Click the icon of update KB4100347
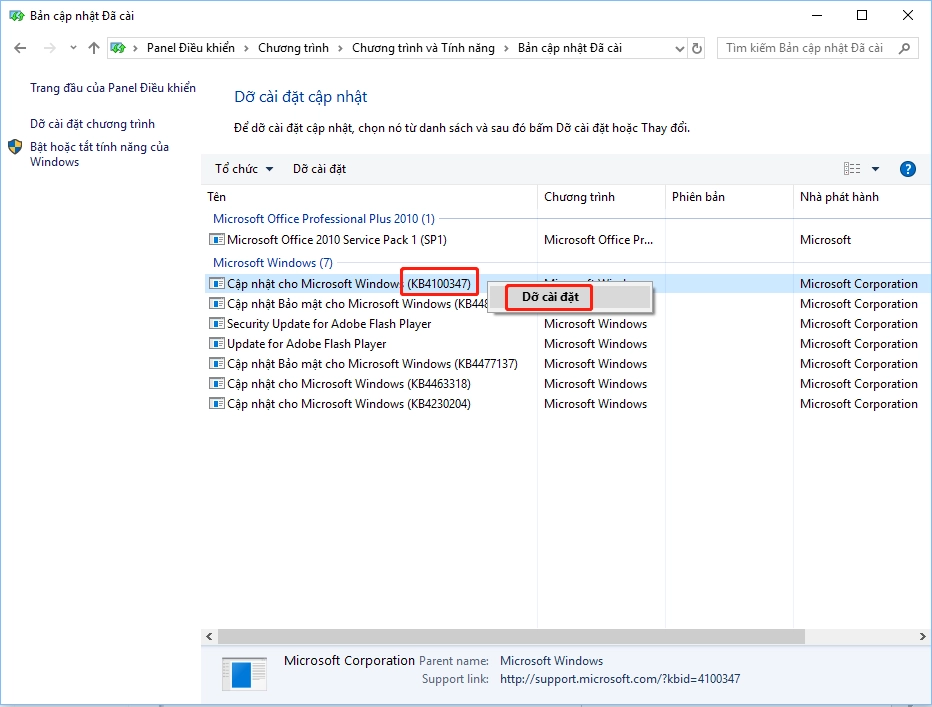 click(x=217, y=283)
